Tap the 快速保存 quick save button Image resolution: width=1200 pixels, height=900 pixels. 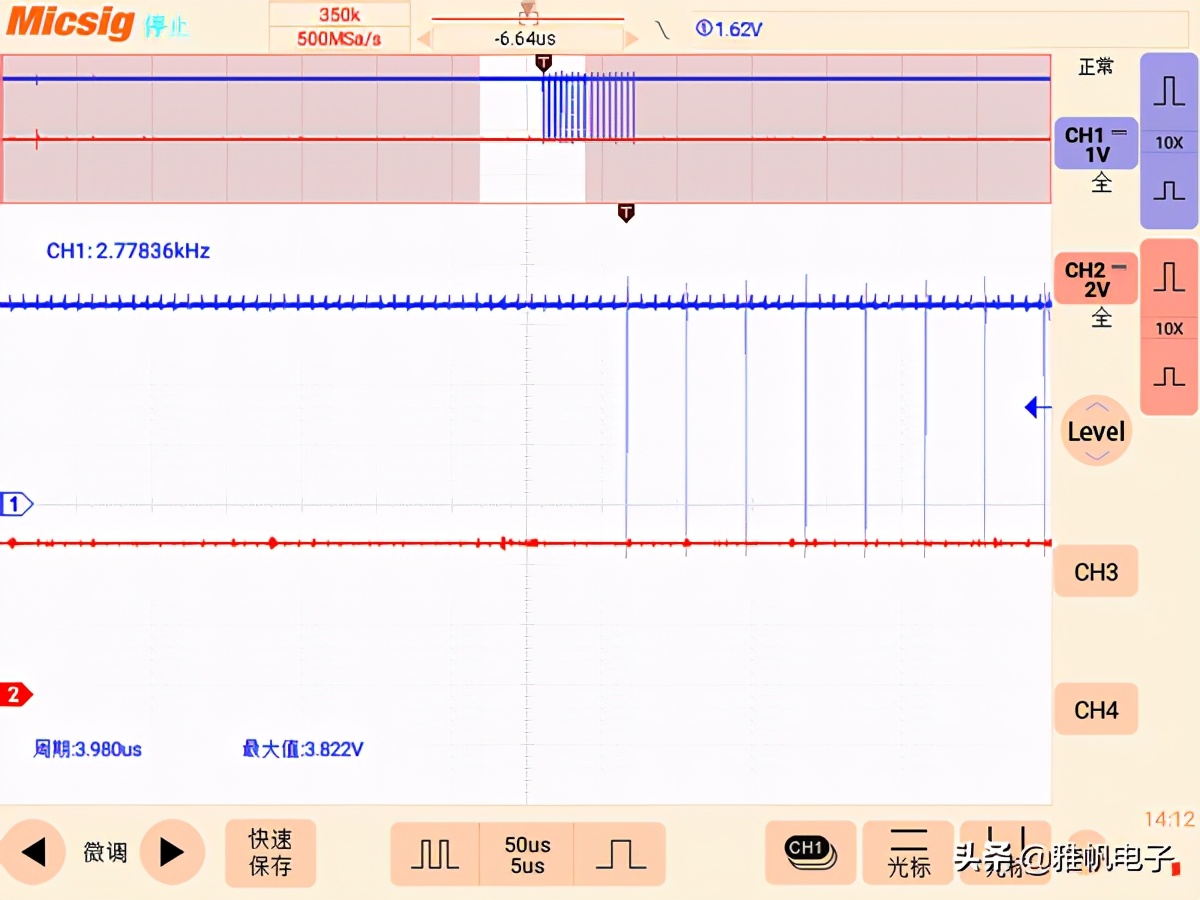pyautogui.click(x=270, y=852)
